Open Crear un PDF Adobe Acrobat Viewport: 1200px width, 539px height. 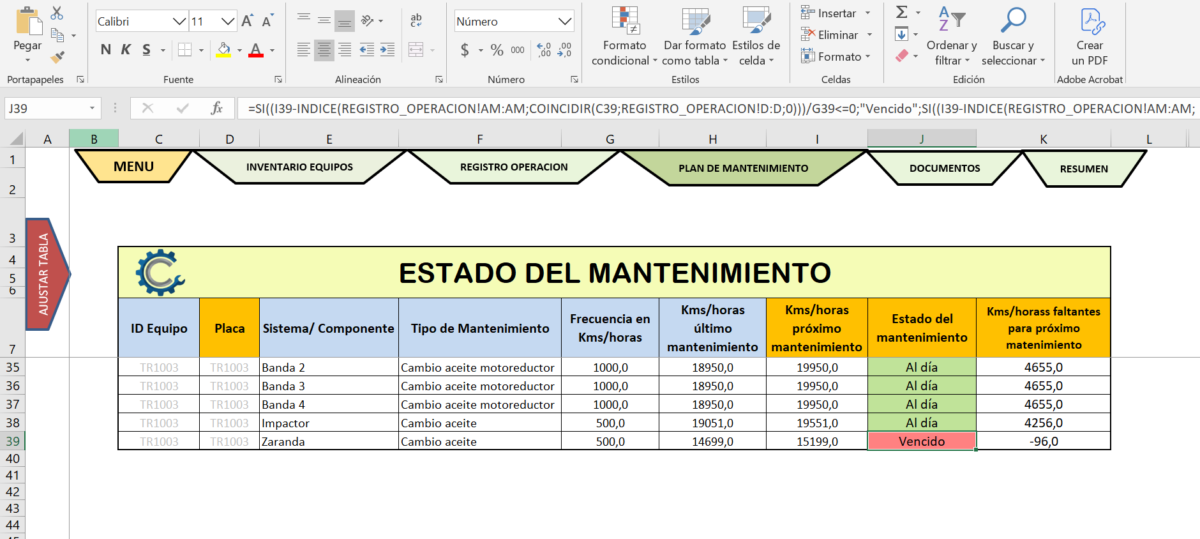coord(1089,37)
